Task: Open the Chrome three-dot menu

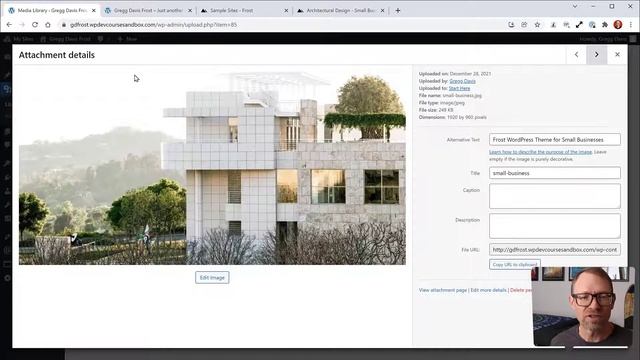Action: (631, 25)
